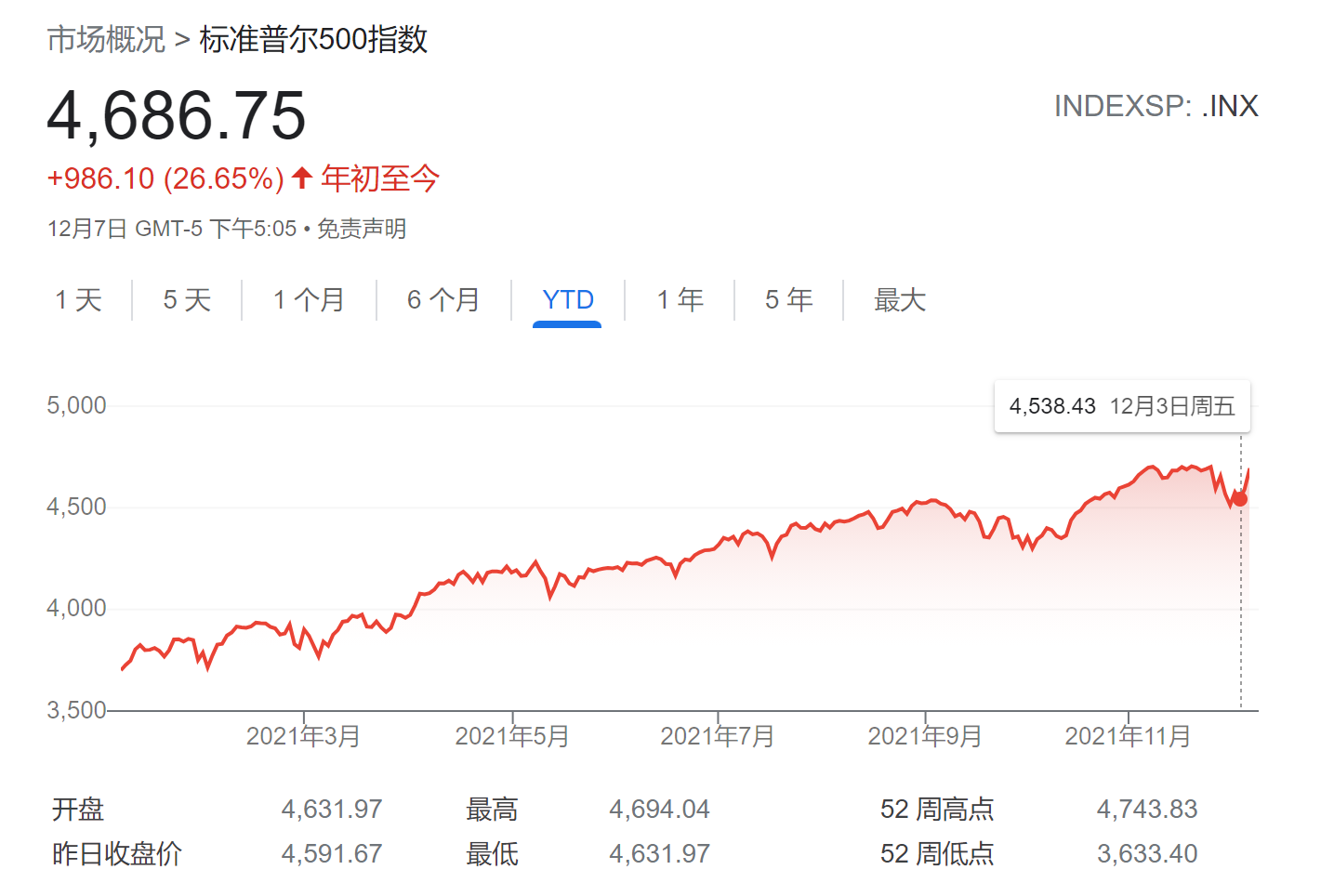
Task: Click the 最低 label
Action: [x=492, y=853]
